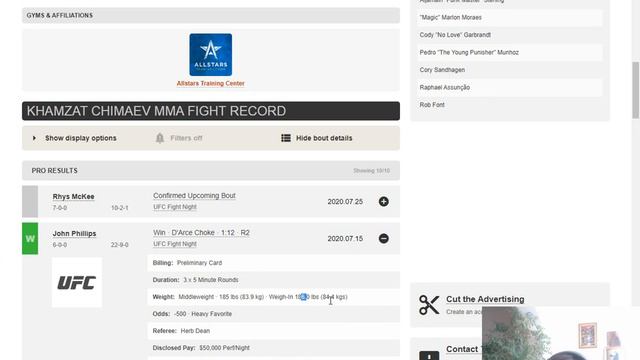Click the green W win indicator
This screenshot has width=640, height=360.
(x=30, y=238)
